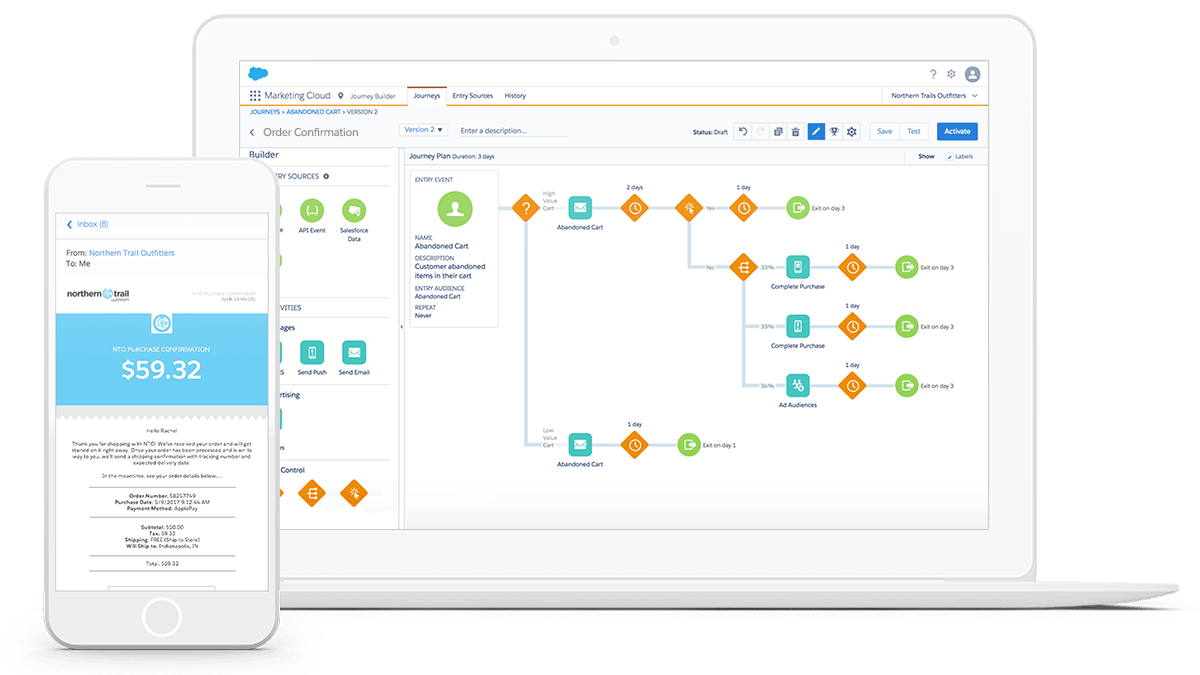Select the Salesforce Data entry source
Screen dimensions: 1200x675
pos(354,211)
